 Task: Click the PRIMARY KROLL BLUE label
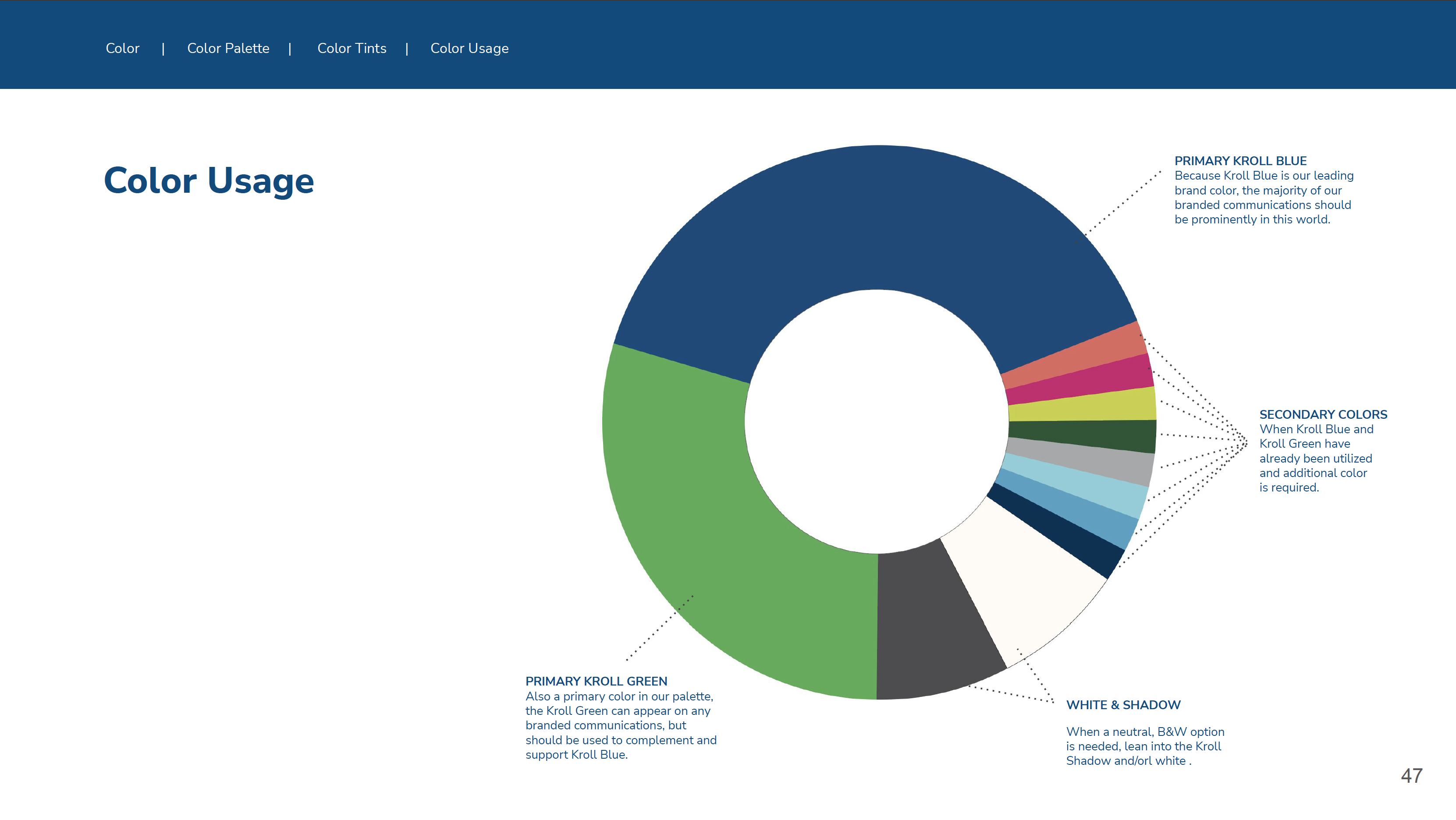(1240, 161)
